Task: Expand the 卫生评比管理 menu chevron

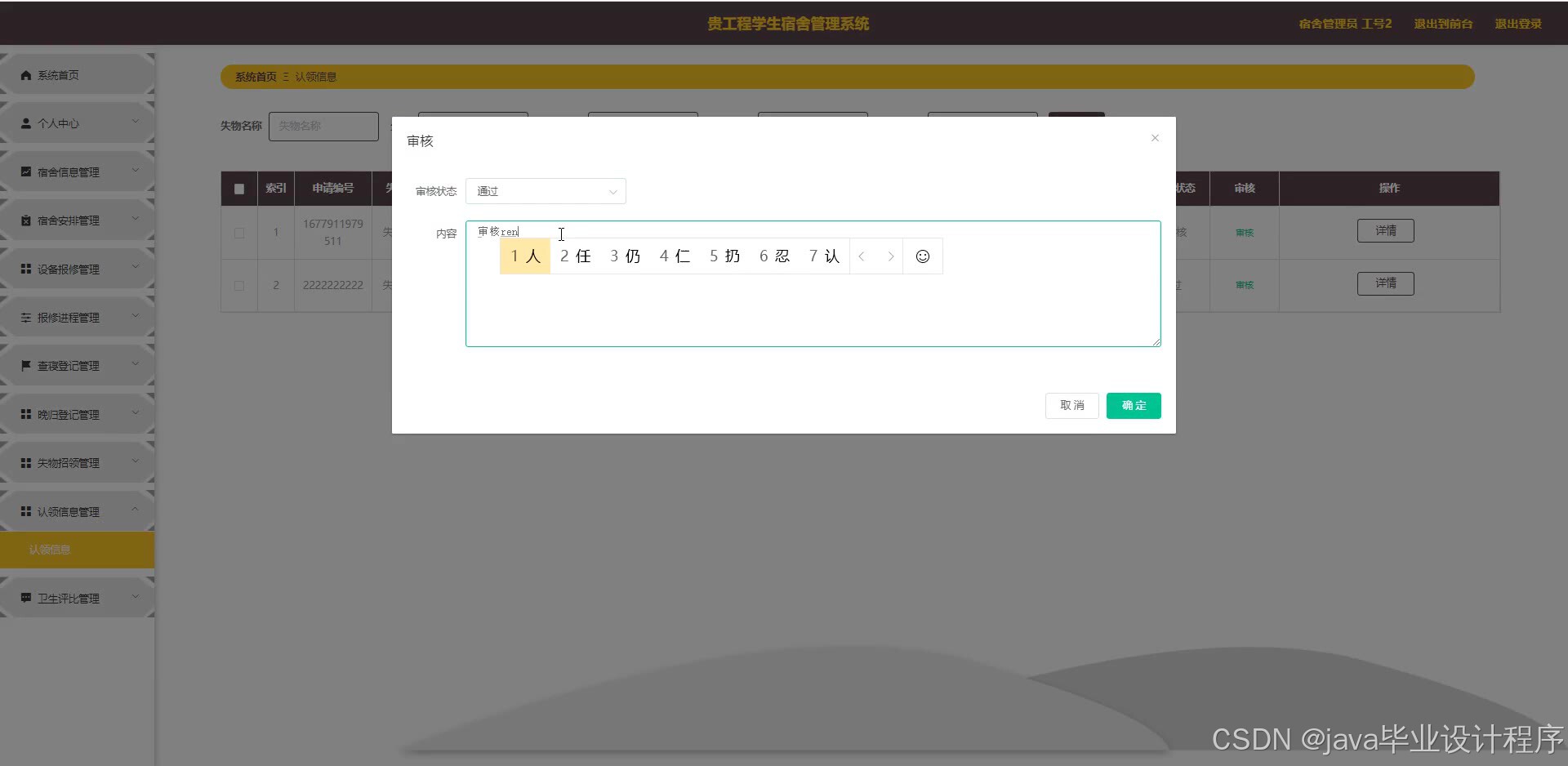Action: tap(136, 596)
